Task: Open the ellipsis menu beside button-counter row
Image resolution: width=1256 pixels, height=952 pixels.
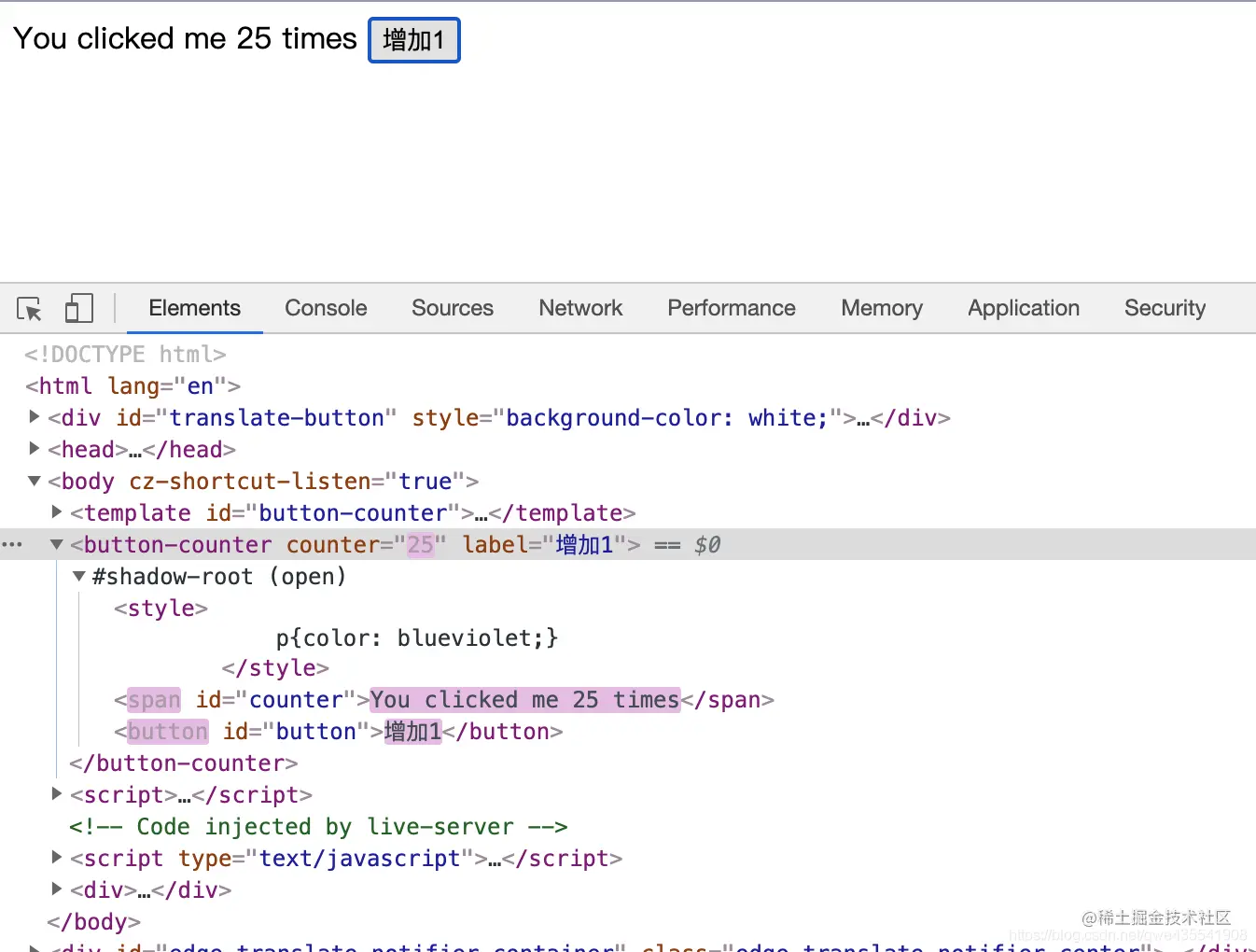Action: pos(12,544)
